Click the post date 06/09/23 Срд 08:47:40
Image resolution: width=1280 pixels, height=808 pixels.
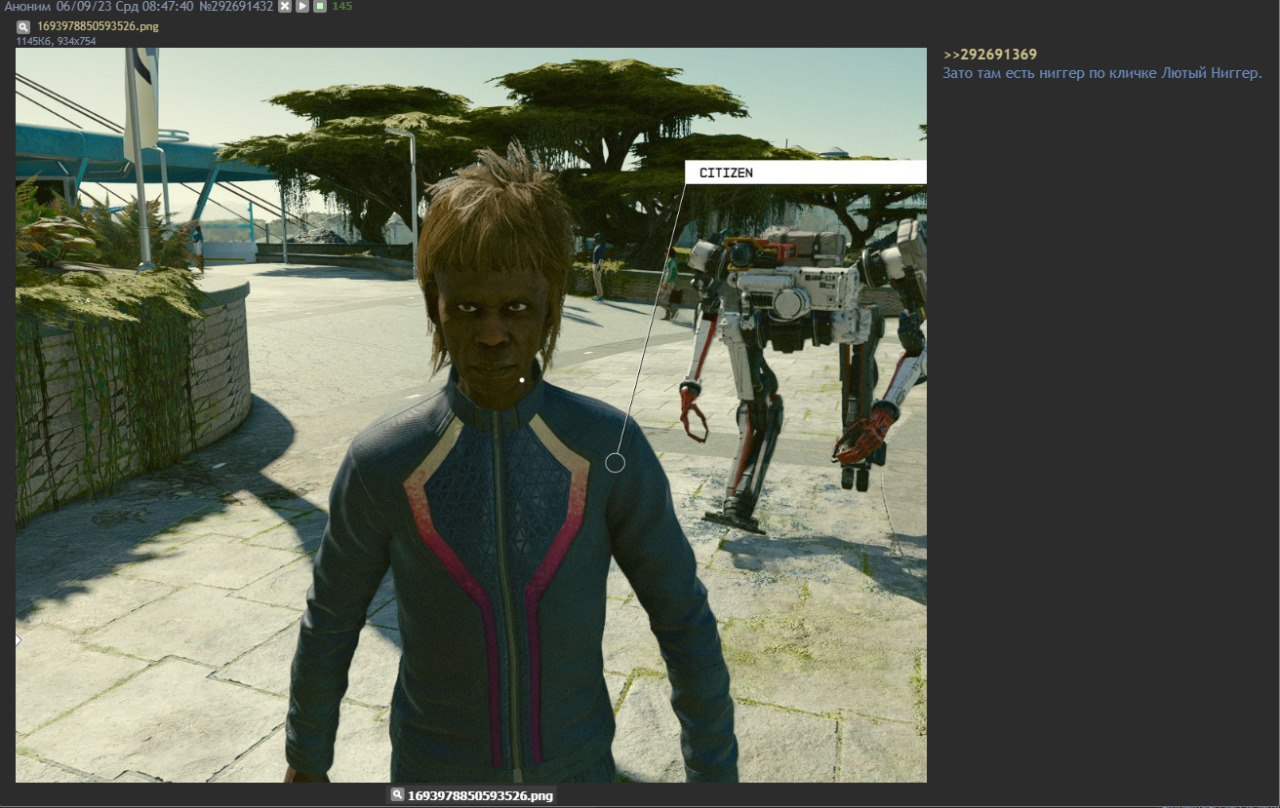[x=125, y=6]
